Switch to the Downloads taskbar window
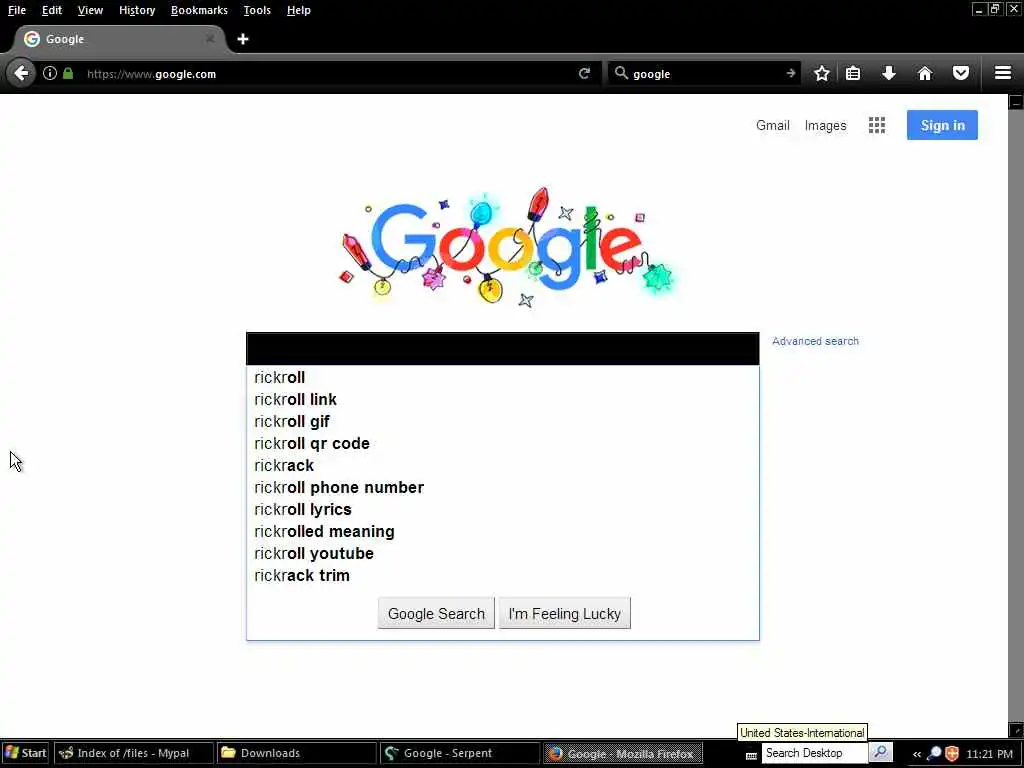 296,753
